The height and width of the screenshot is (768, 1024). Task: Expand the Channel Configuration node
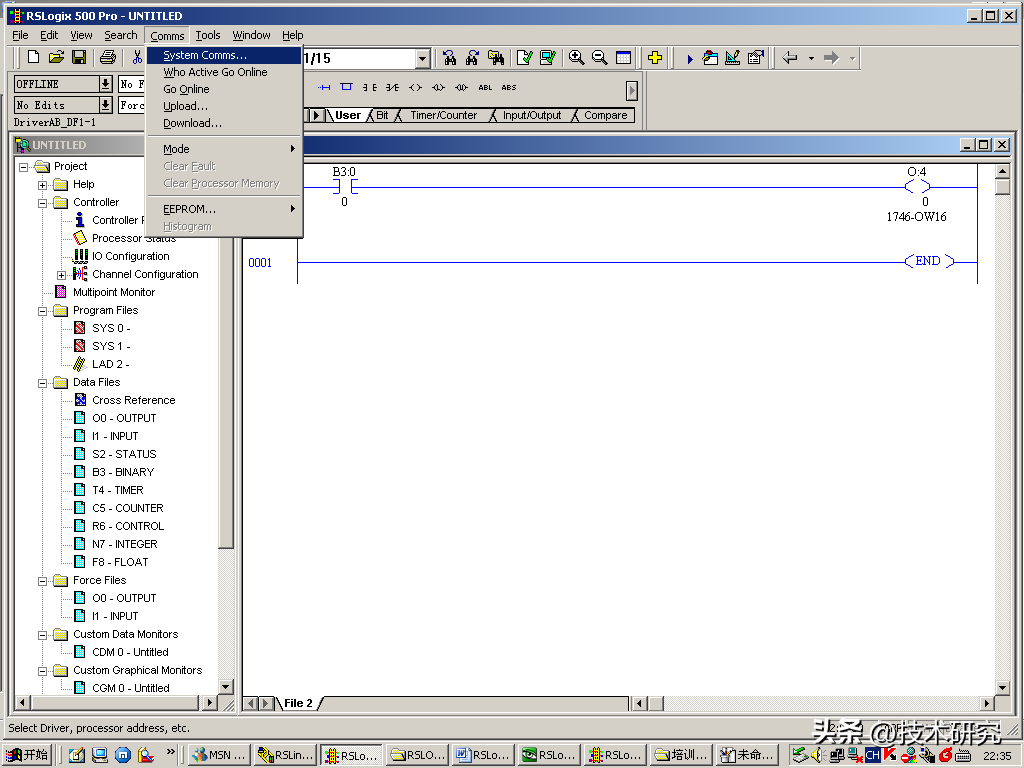pyautogui.click(x=62, y=275)
